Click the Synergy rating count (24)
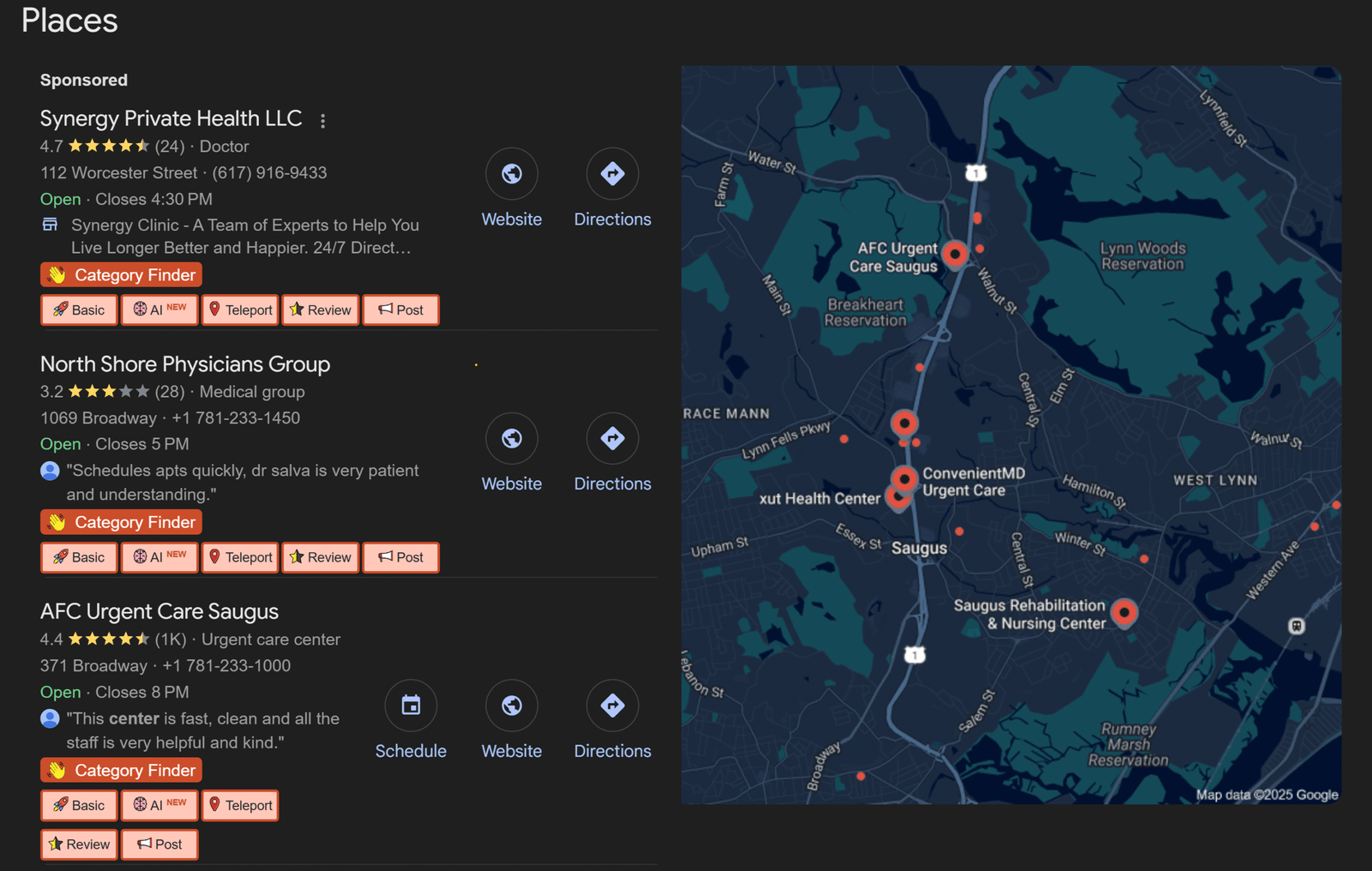 pos(170,147)
